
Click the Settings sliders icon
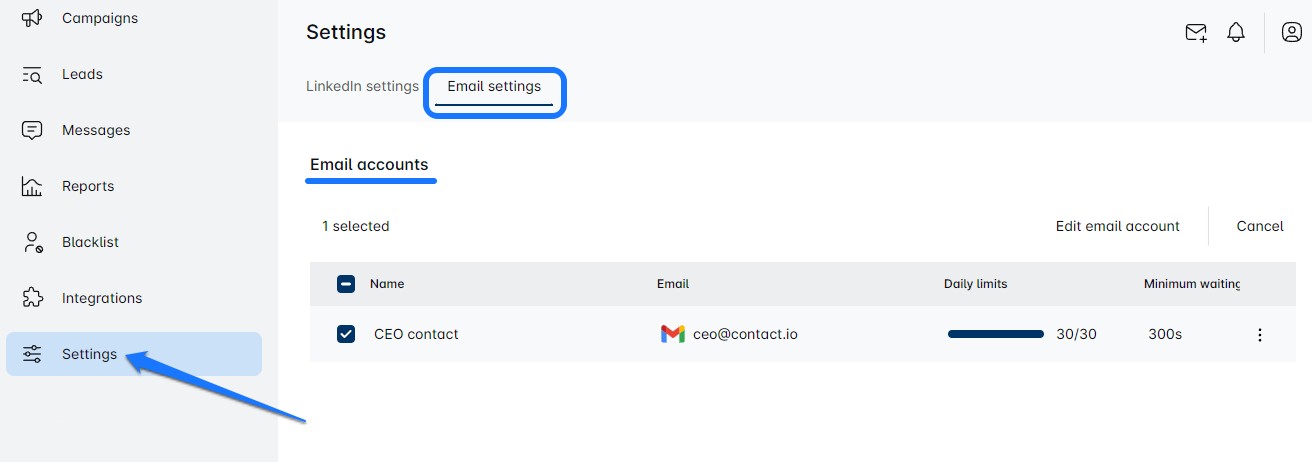[x=32, y=354]
